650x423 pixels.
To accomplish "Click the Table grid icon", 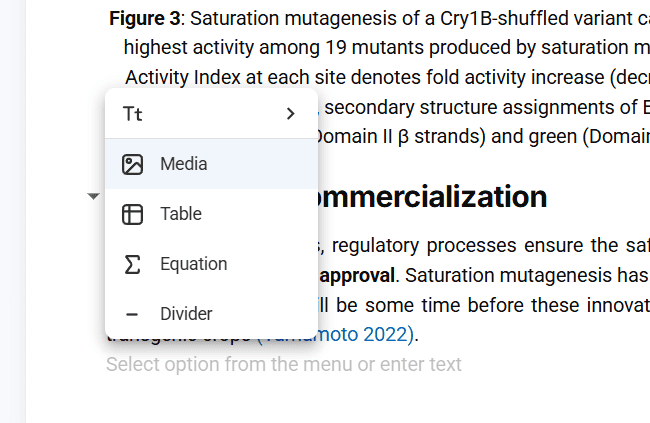I will 132,214.
